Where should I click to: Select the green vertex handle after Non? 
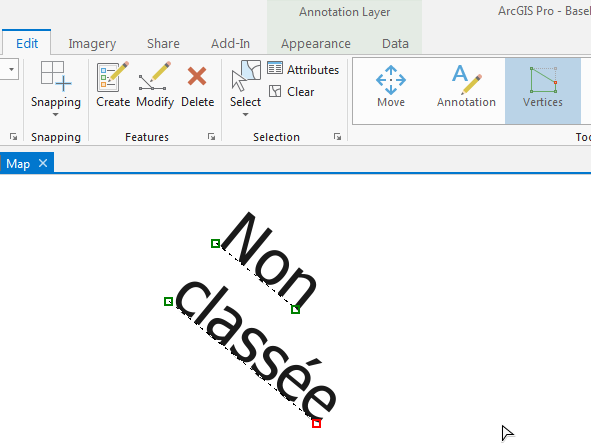296,309
